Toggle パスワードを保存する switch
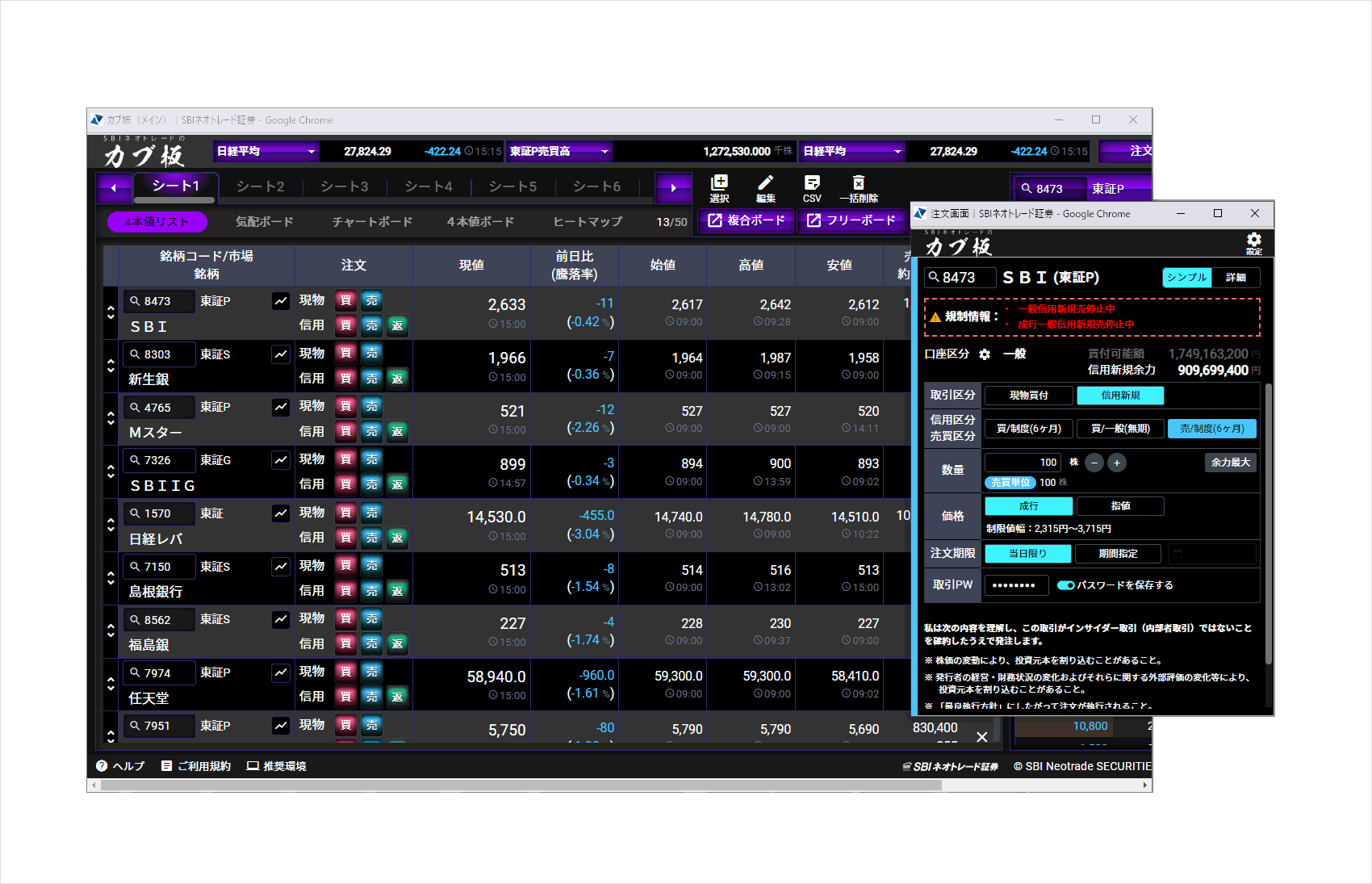Image resolution: width=1372 pixels, height=884 pixels. pos(1065,585)
